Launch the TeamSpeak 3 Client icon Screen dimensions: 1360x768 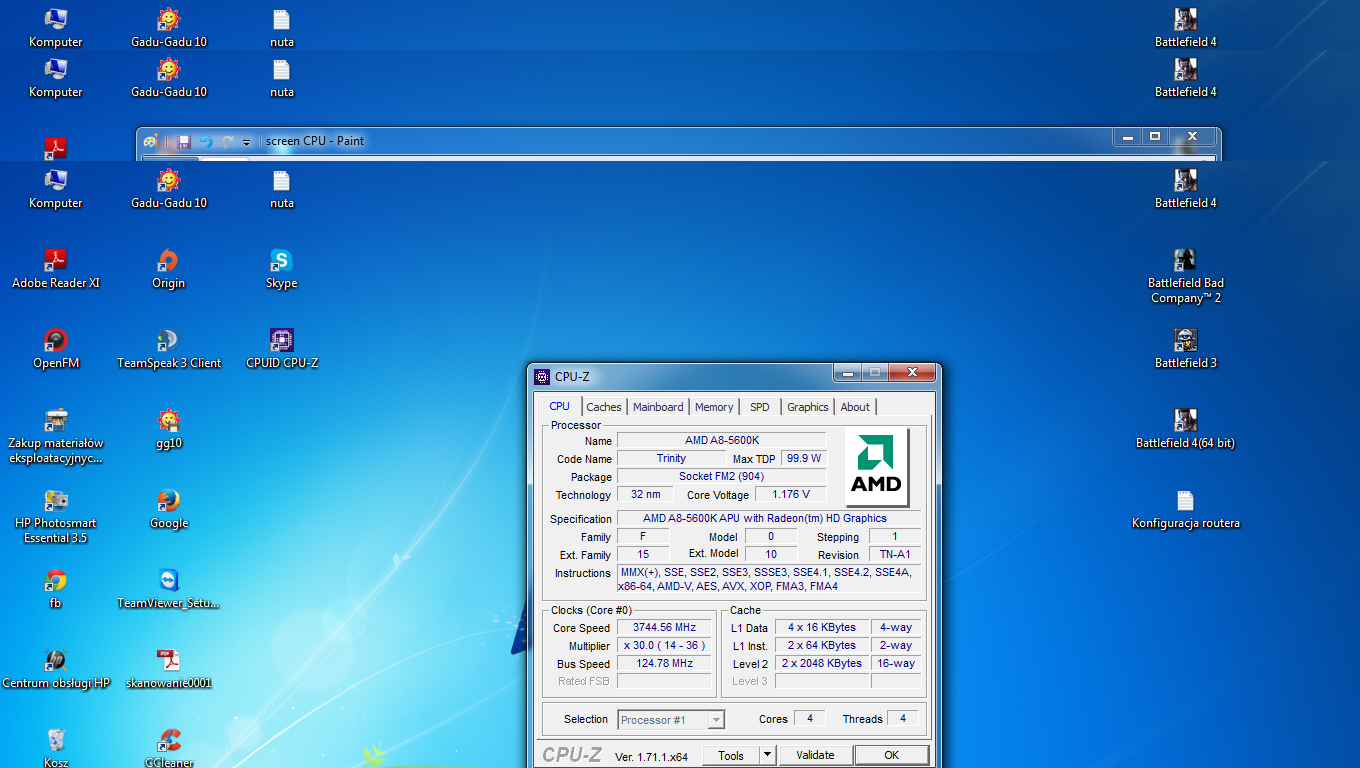coord(168,341)
